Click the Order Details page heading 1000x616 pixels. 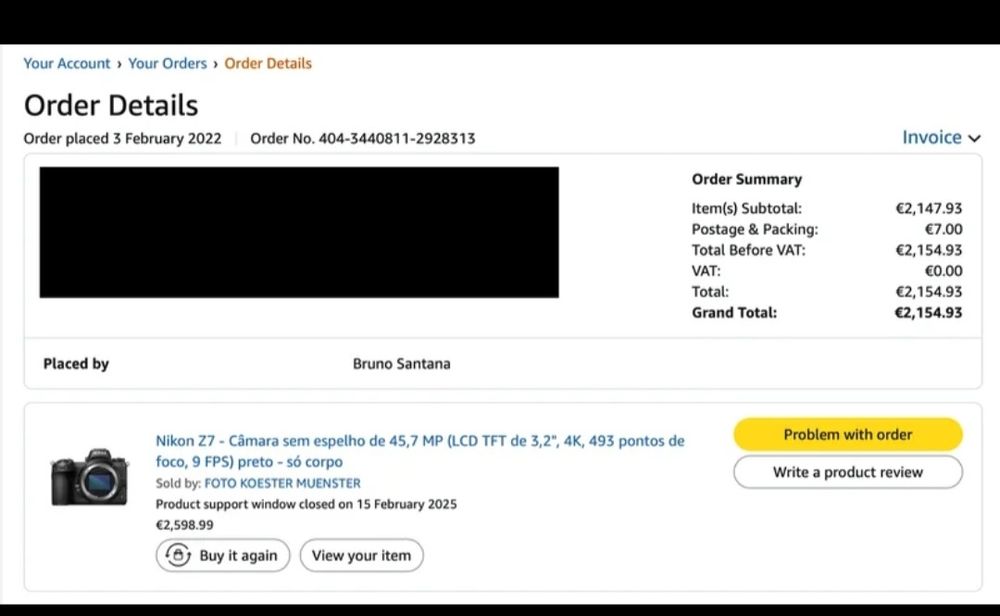[x=111, y=105]
